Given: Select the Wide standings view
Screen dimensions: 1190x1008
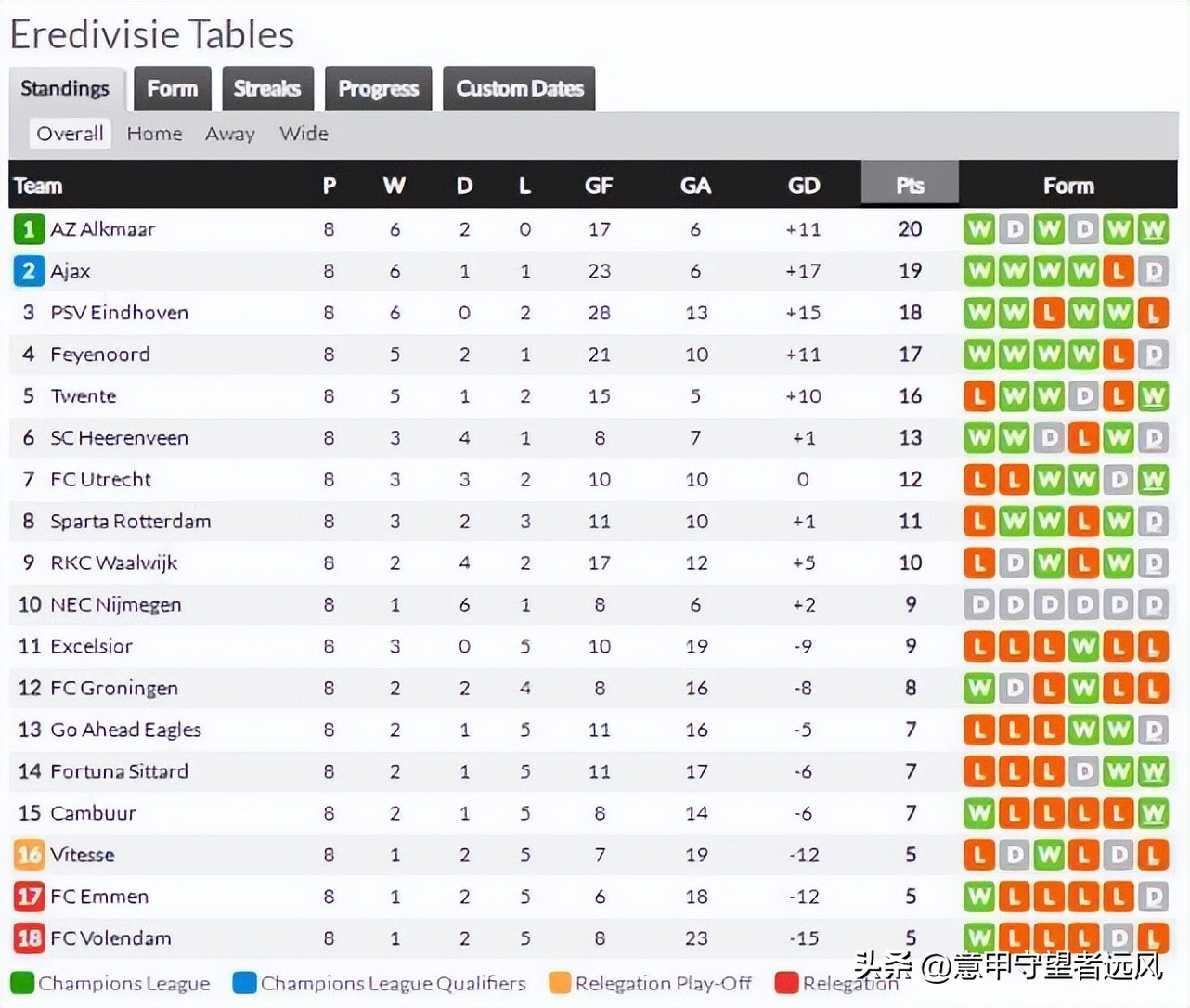Looking at the screenshot, I should point(304,134).
